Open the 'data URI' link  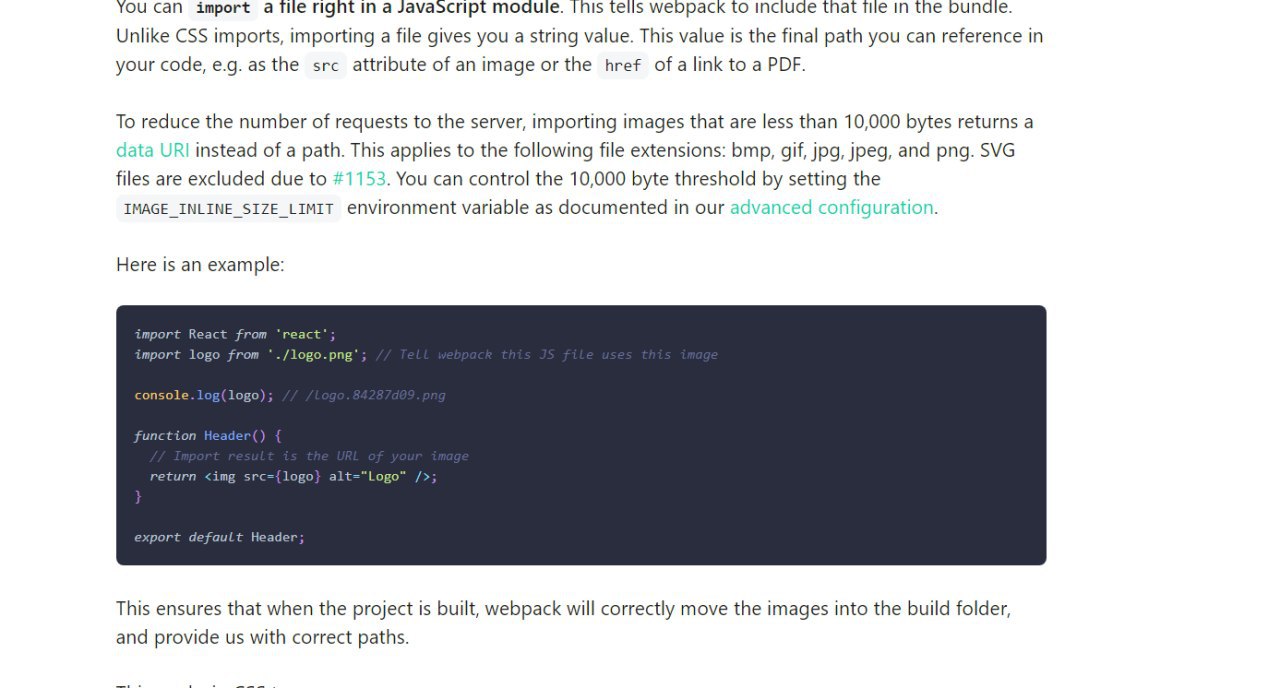[152, 150]
